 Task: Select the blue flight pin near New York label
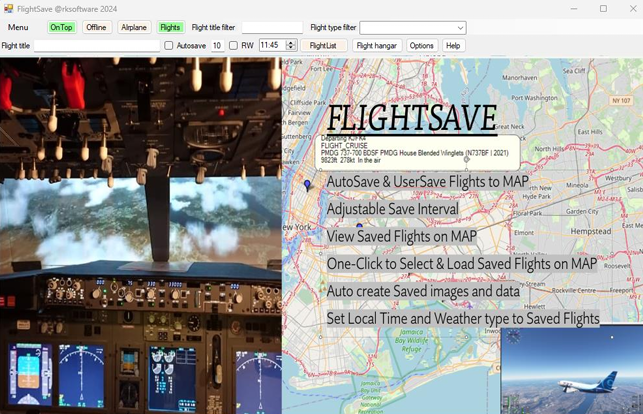[x=360, y=225]
